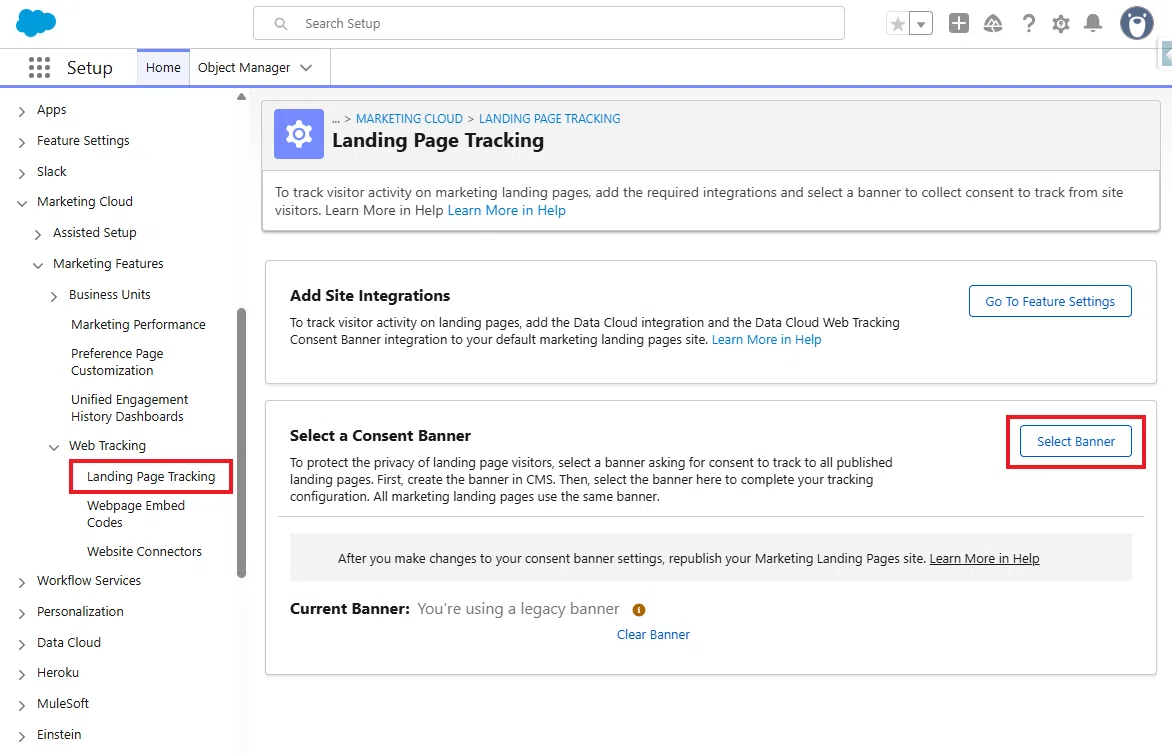Image resolution: width=1172 pixels, height=753 pixels.
Task: Click into the Search Setup field
Action: [549, 23]
